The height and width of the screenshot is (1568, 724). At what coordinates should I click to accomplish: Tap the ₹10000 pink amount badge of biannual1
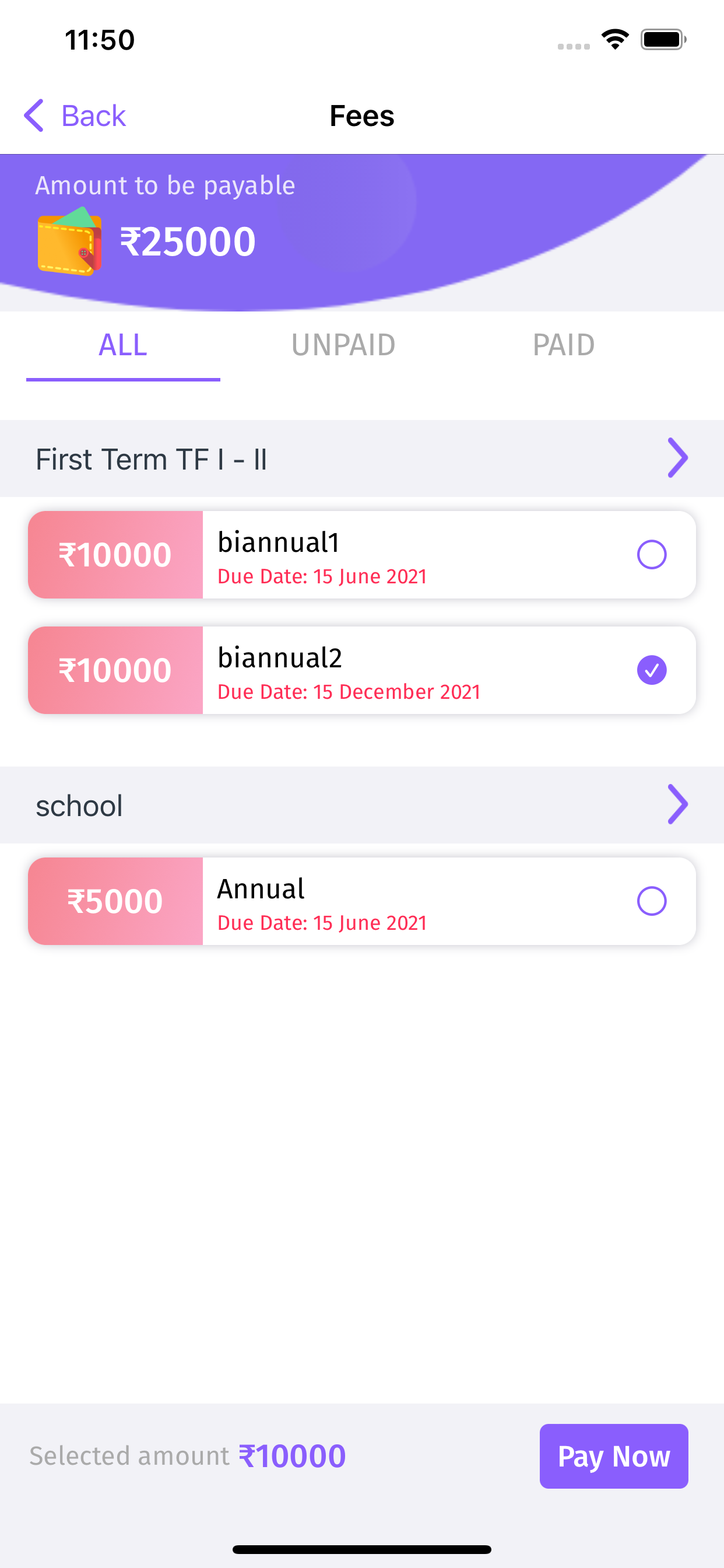115,555
